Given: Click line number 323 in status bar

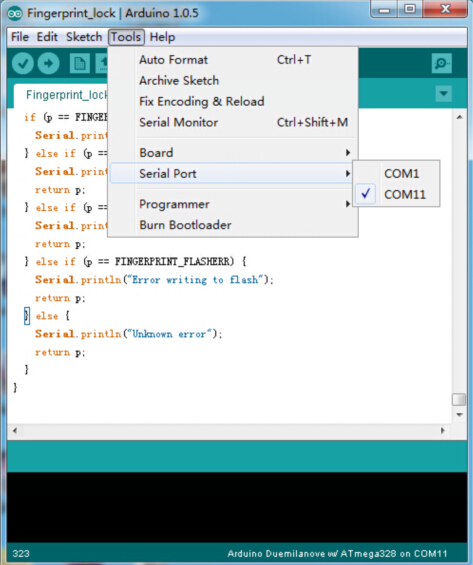Looking at the screenshot, I should (x=21, y=553).
